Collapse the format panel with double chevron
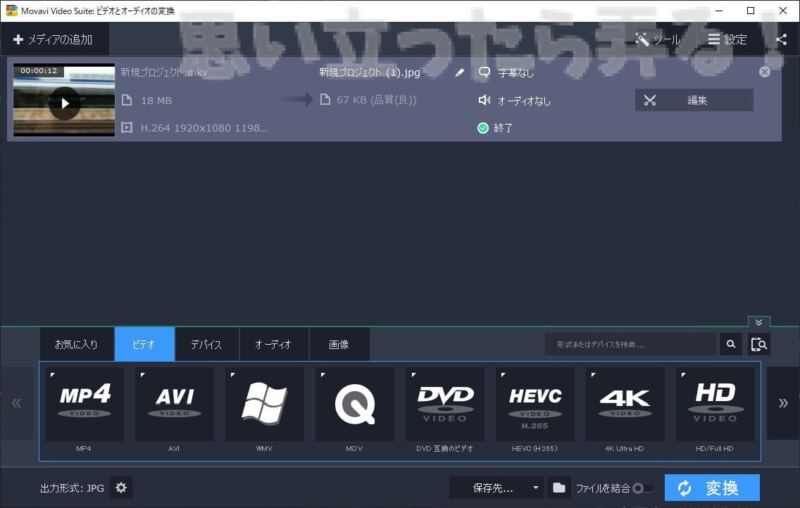The width and height of the screenshot is (800, 508). click(759, 322)
